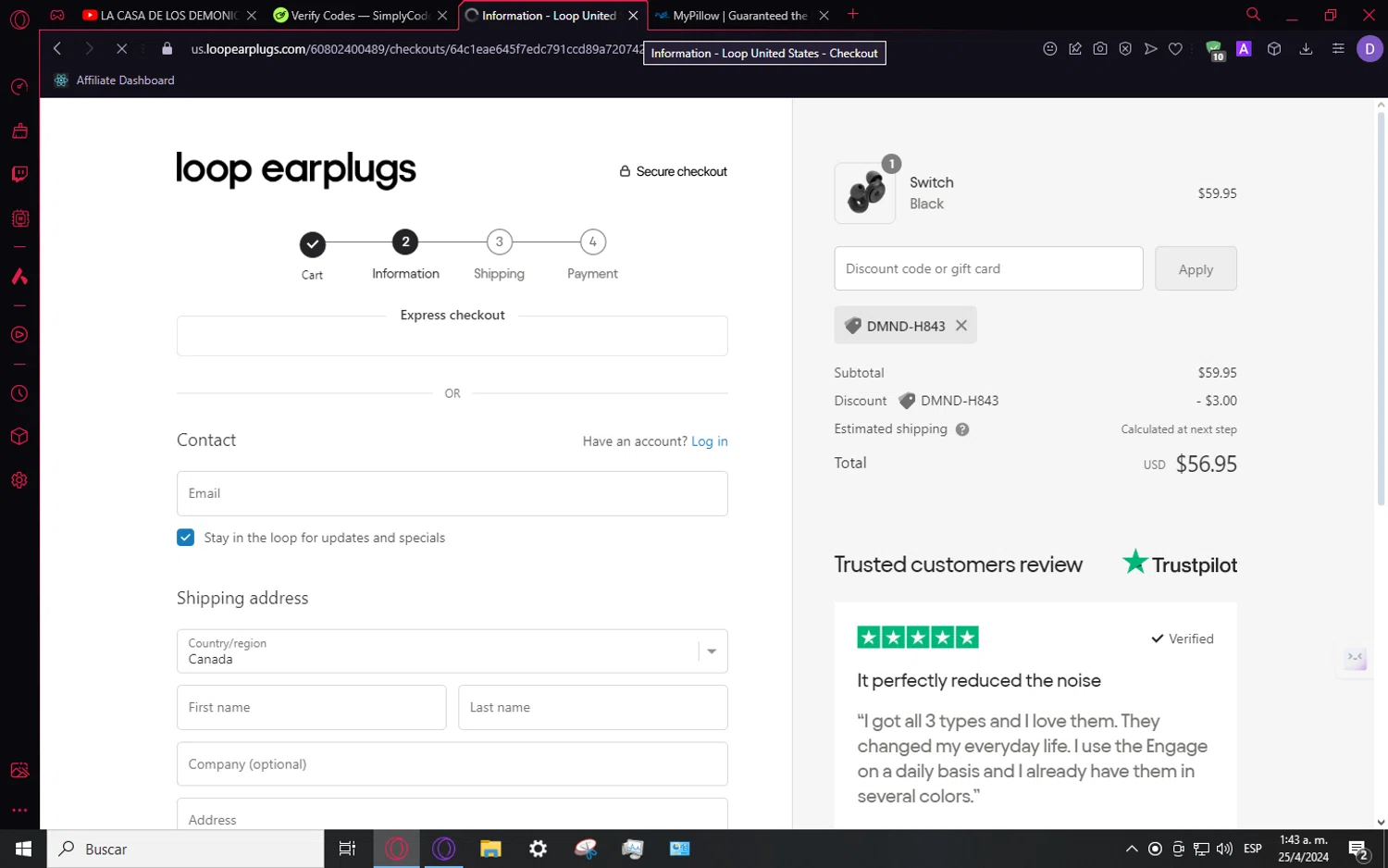Click the heart bookmark icon

click(1175, 49)
